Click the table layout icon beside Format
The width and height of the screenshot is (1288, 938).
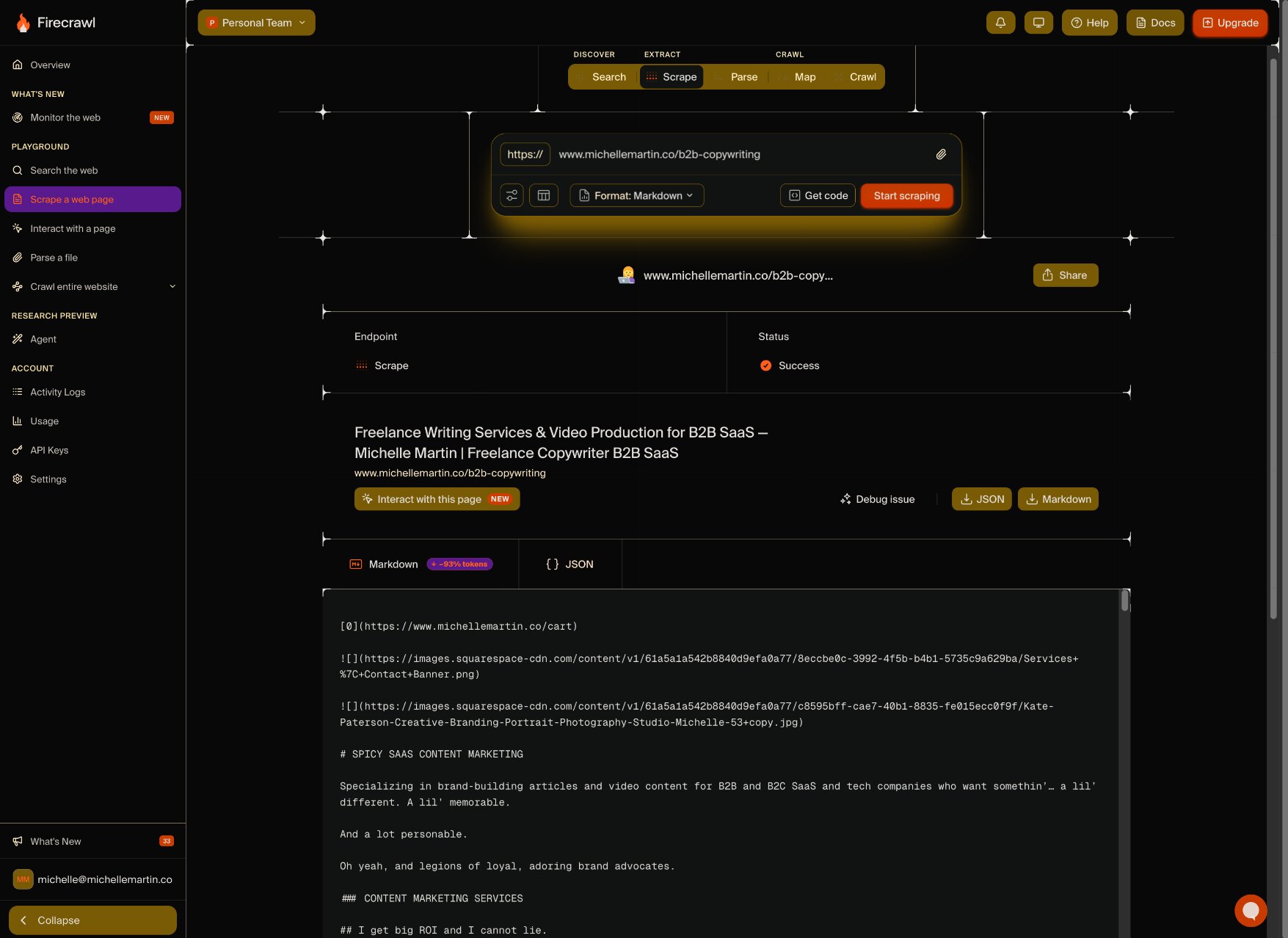544,195
